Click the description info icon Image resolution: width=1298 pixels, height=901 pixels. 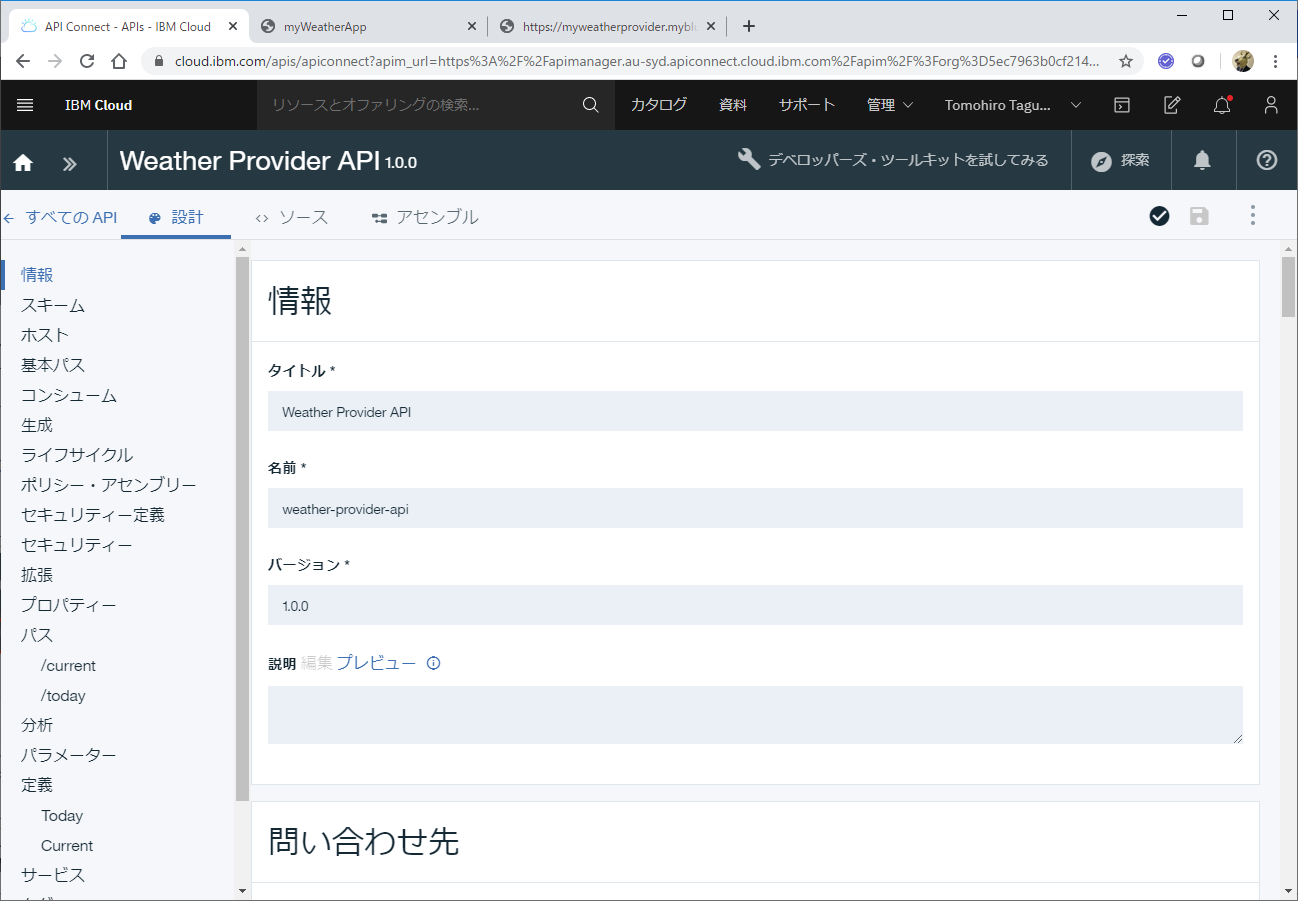click(433, 663)
